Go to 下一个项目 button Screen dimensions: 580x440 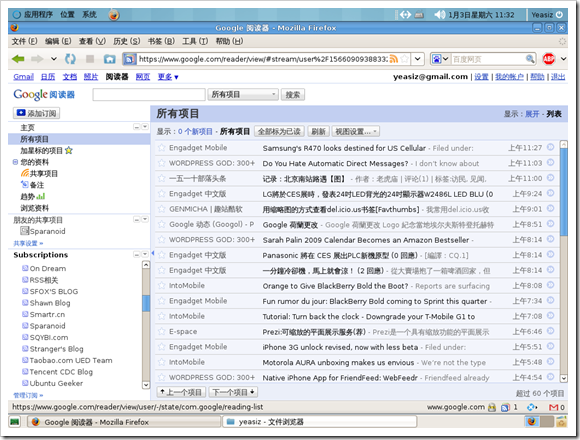tap(233, 392)
